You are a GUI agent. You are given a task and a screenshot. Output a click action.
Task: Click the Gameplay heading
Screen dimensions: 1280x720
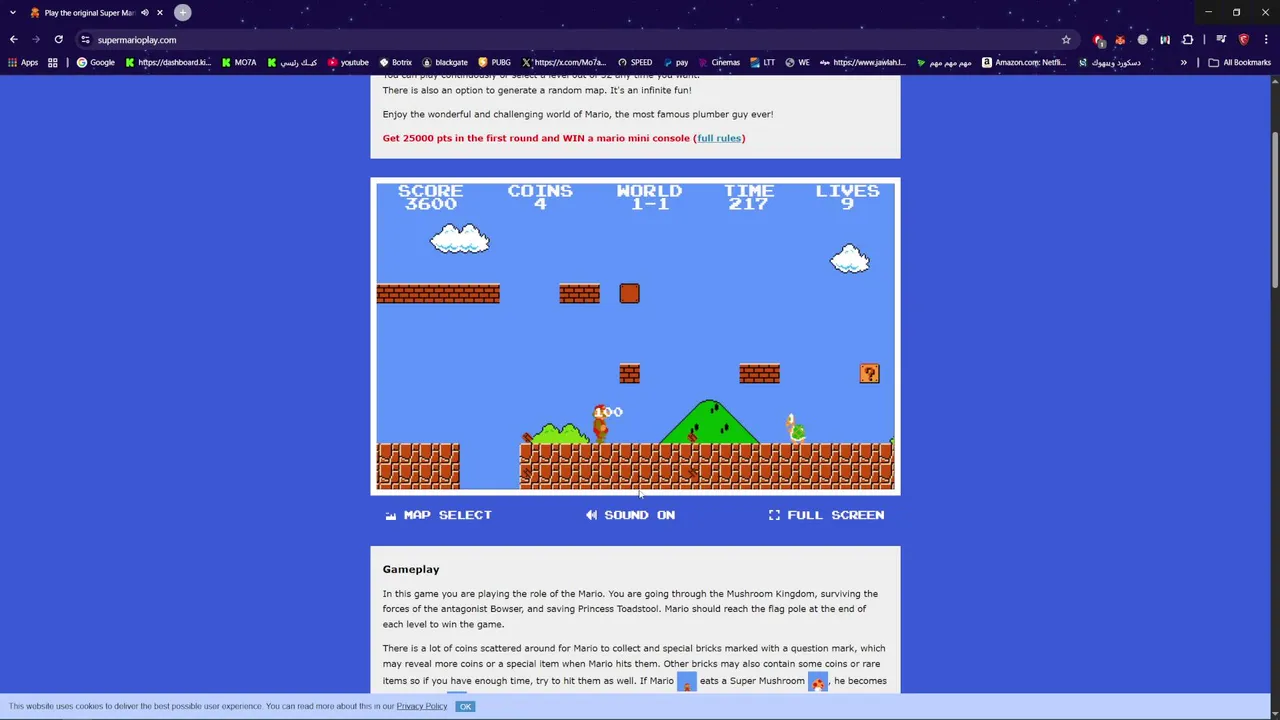coord(411,569)
